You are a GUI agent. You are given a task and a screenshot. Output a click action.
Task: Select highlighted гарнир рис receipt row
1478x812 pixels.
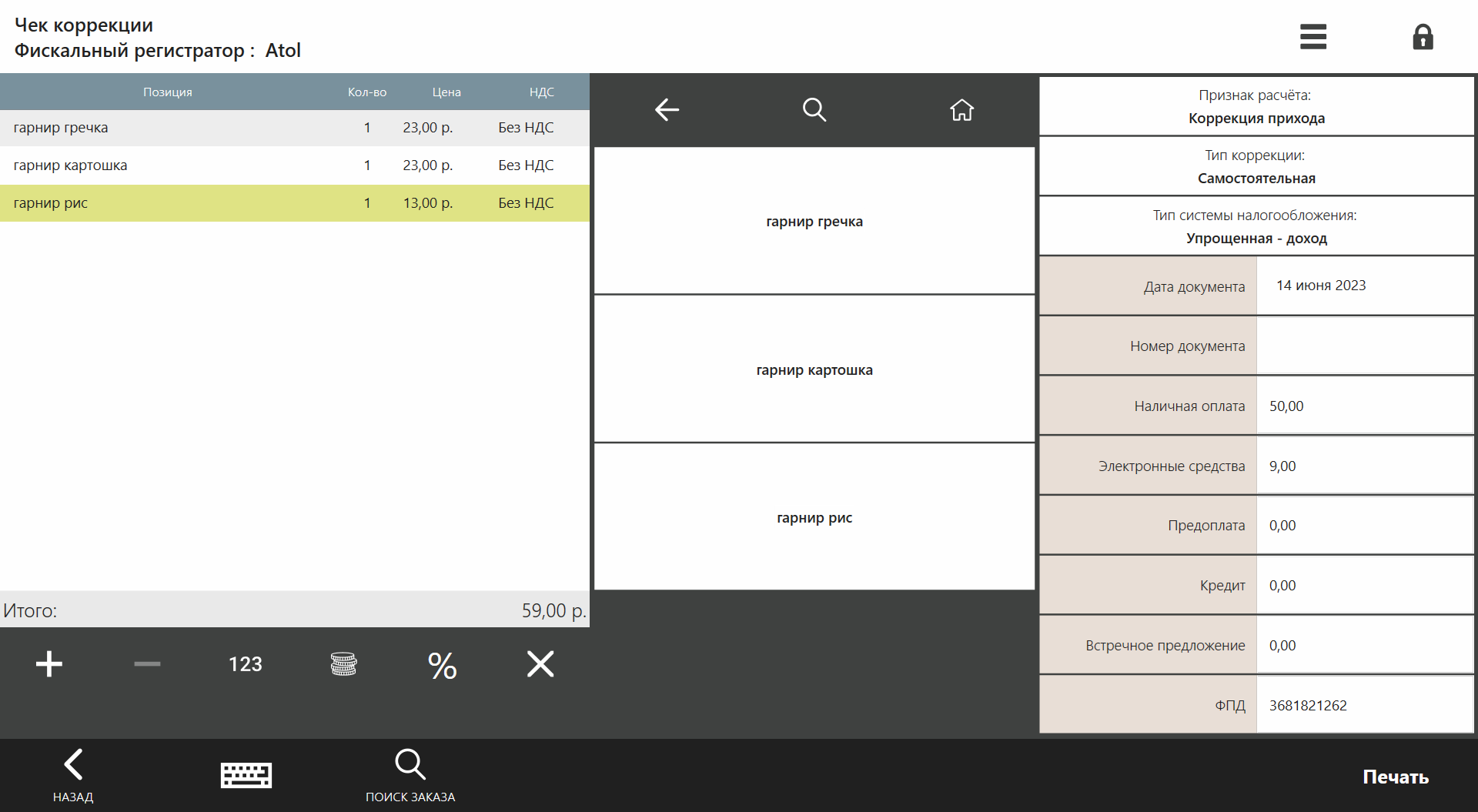[x=295, y=203]
